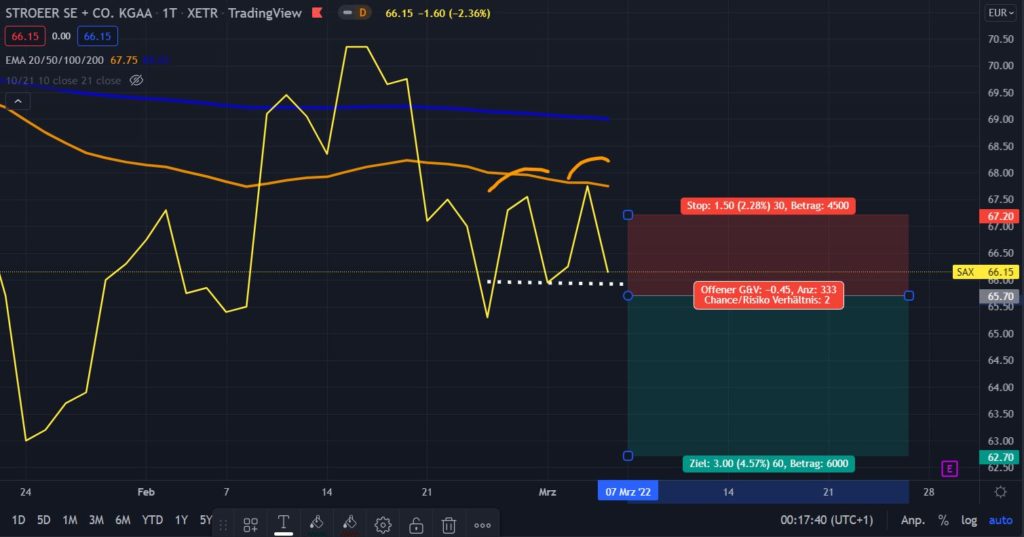Select the EMA 20/50/100/200 indicator legend
The width and height of the screenshot is (1024, 537).
coord(55,60)
